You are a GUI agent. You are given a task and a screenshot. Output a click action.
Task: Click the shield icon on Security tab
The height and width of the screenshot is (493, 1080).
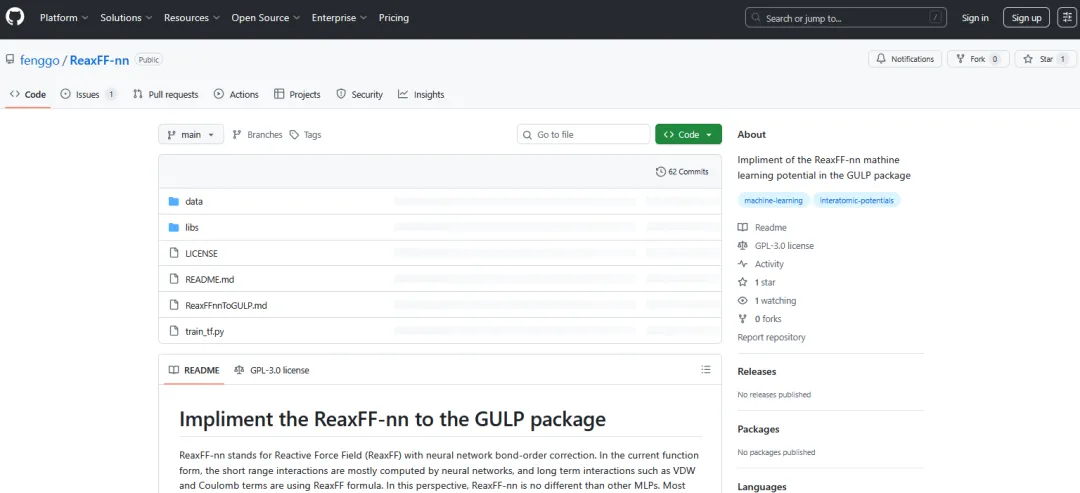[x=341, y=94]
